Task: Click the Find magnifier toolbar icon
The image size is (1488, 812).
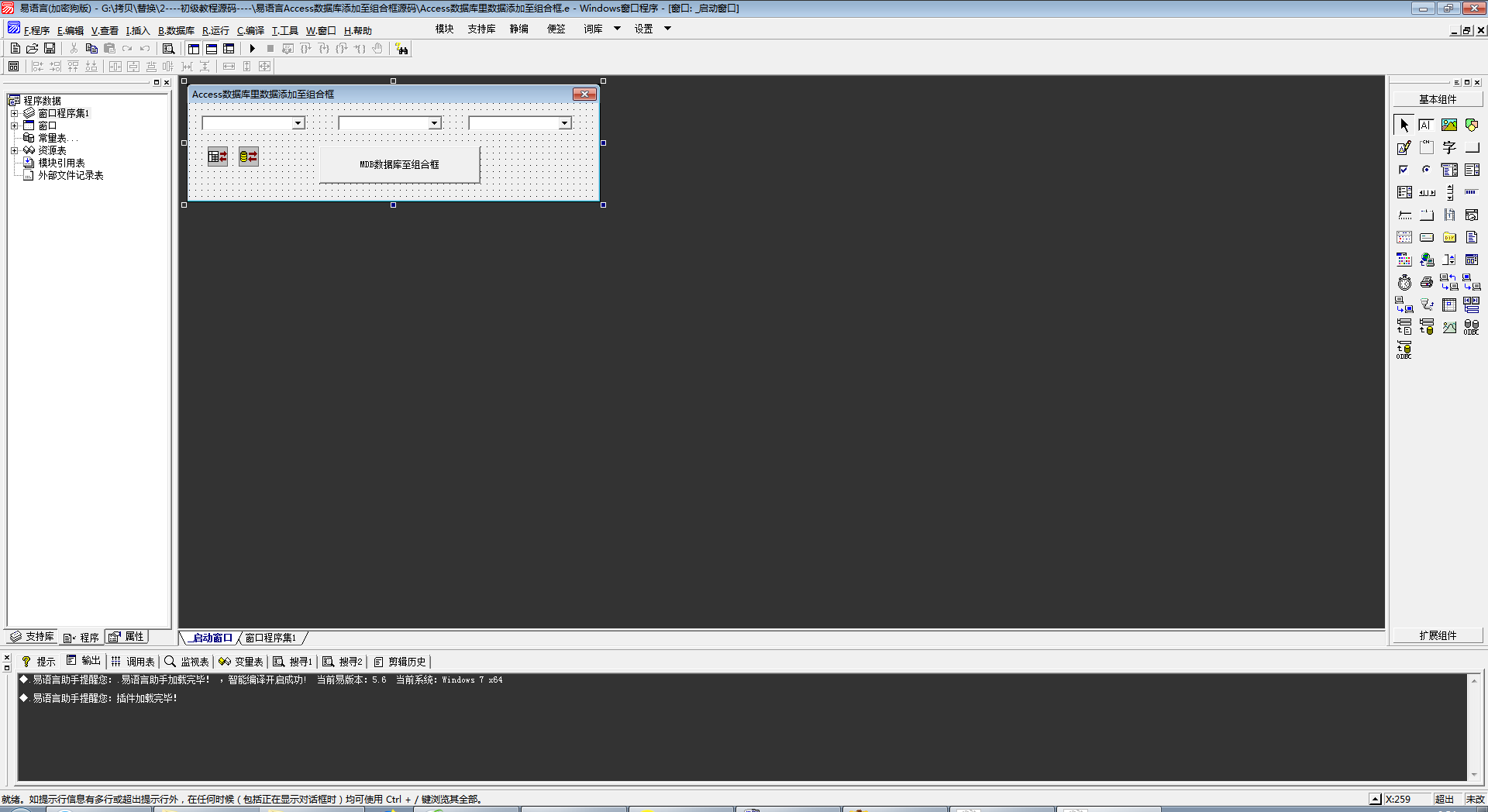Action: tap(168, 48)
